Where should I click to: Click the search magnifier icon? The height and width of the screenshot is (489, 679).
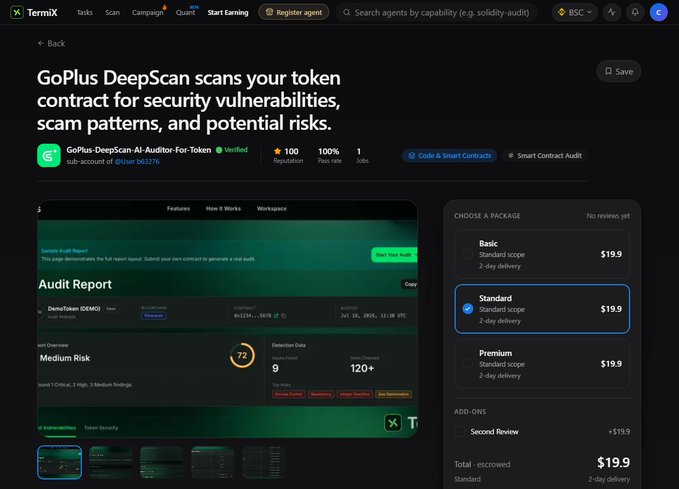click(x=346, y=13)
